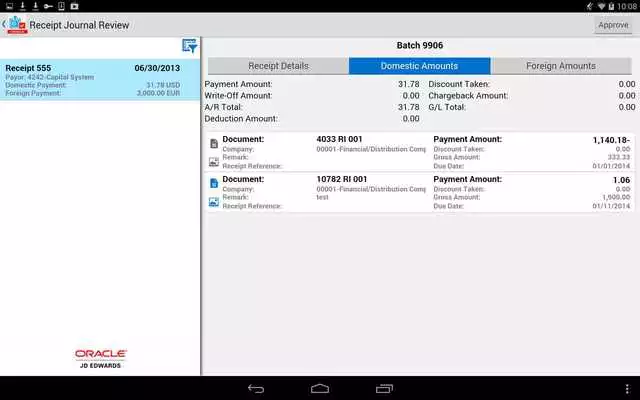Tap the summary Discount Taken label
This screenshot has width=640, height=400.
coord(459,84)
